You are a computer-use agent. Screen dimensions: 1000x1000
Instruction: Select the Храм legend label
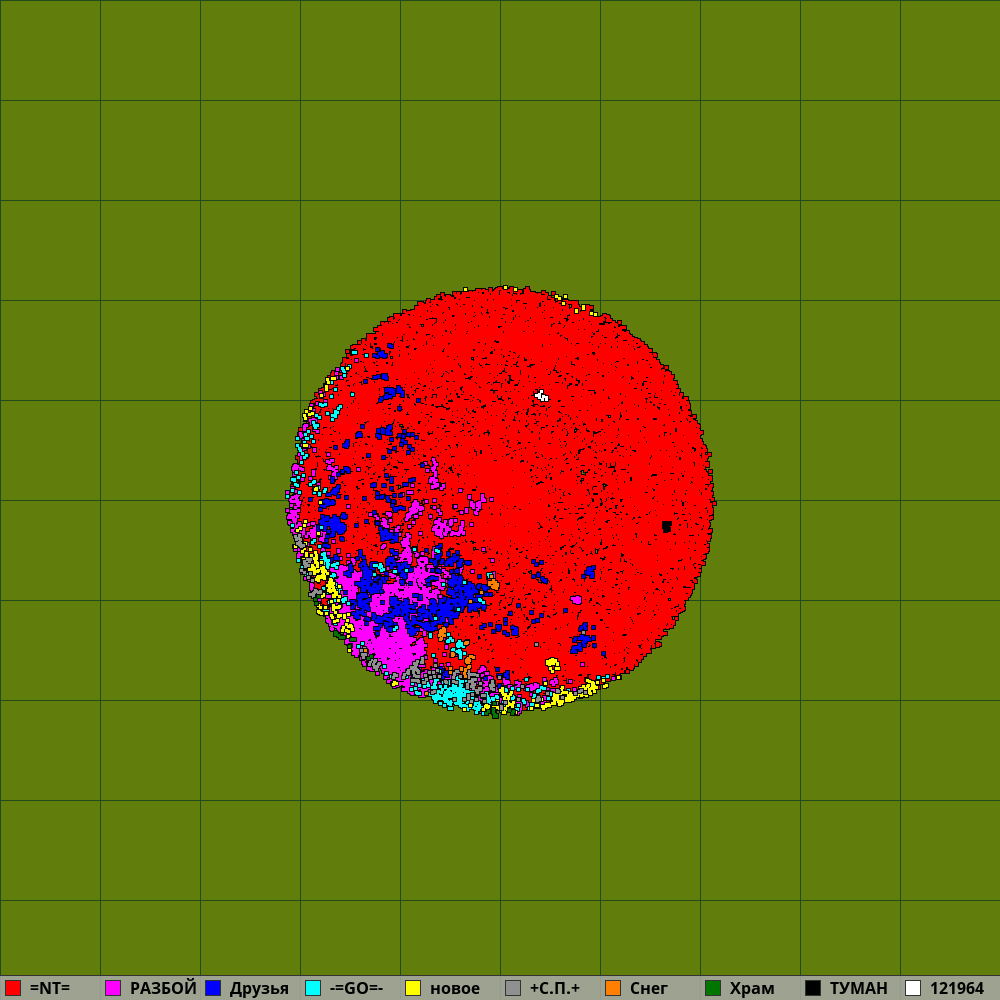(752, 989)
